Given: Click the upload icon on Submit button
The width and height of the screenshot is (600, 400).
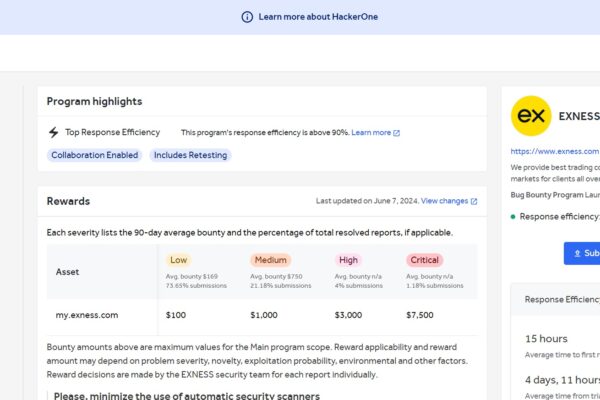Looking at the screenshot, I should (577, 253).
